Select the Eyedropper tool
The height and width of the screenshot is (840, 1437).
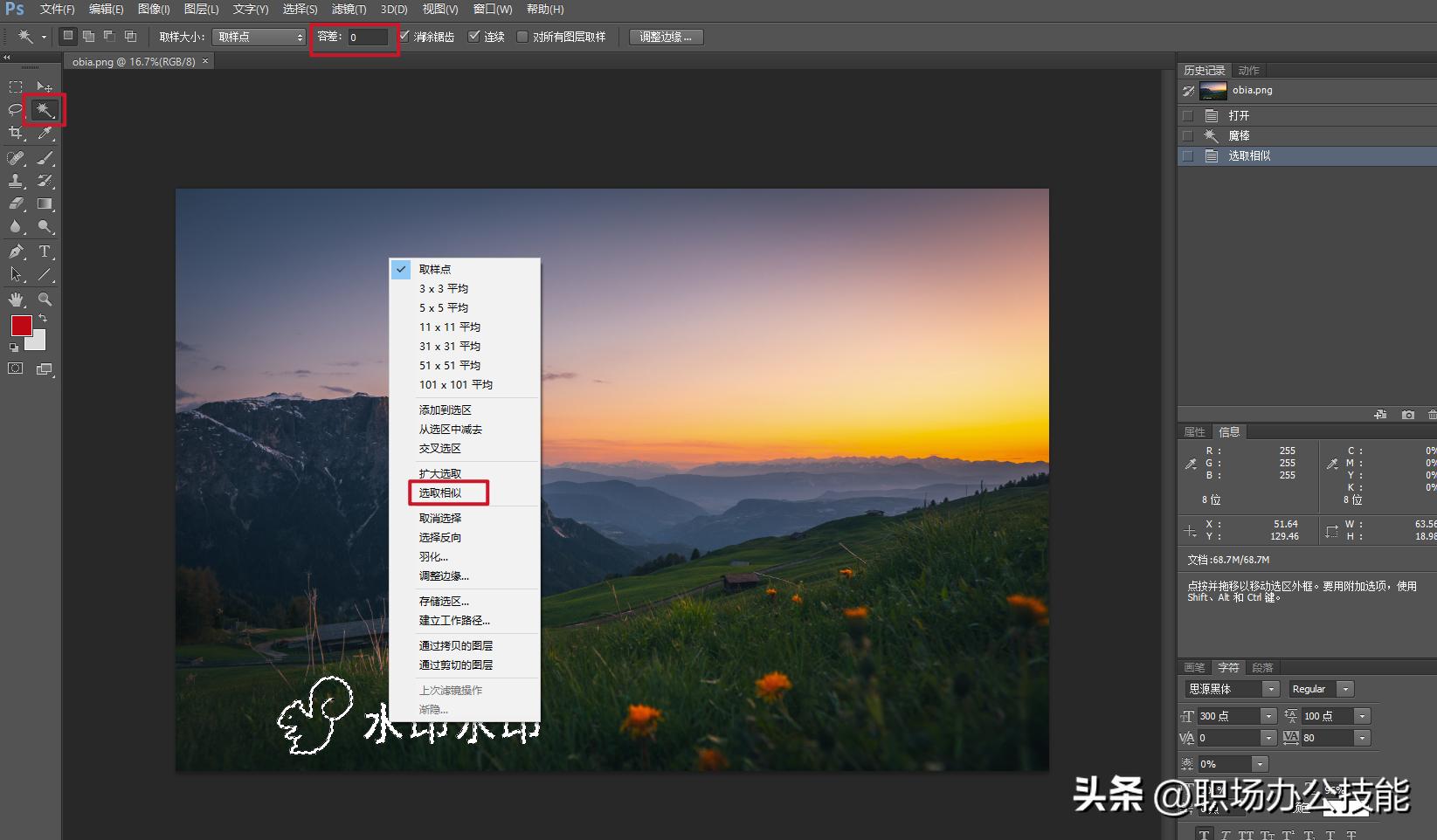click(44, 134)
